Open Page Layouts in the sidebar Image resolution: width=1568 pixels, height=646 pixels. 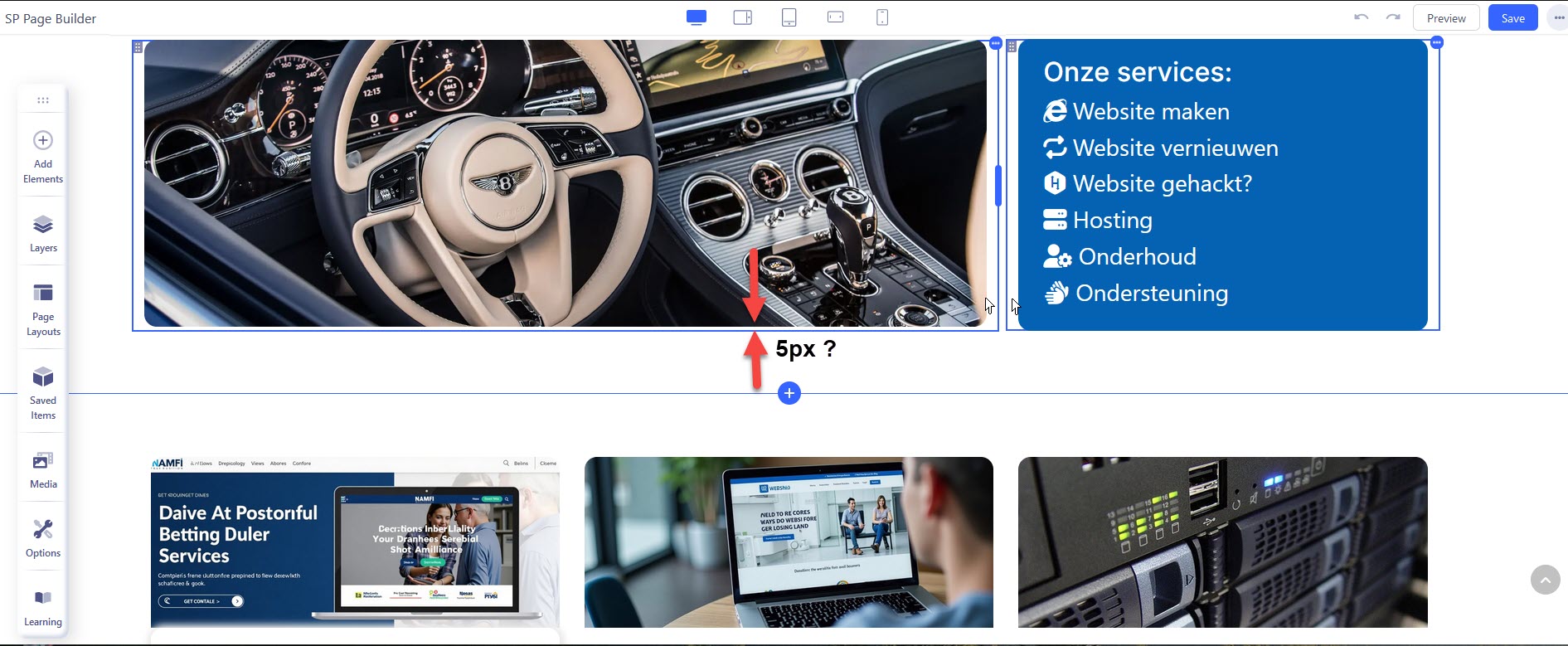coord(43,308)
